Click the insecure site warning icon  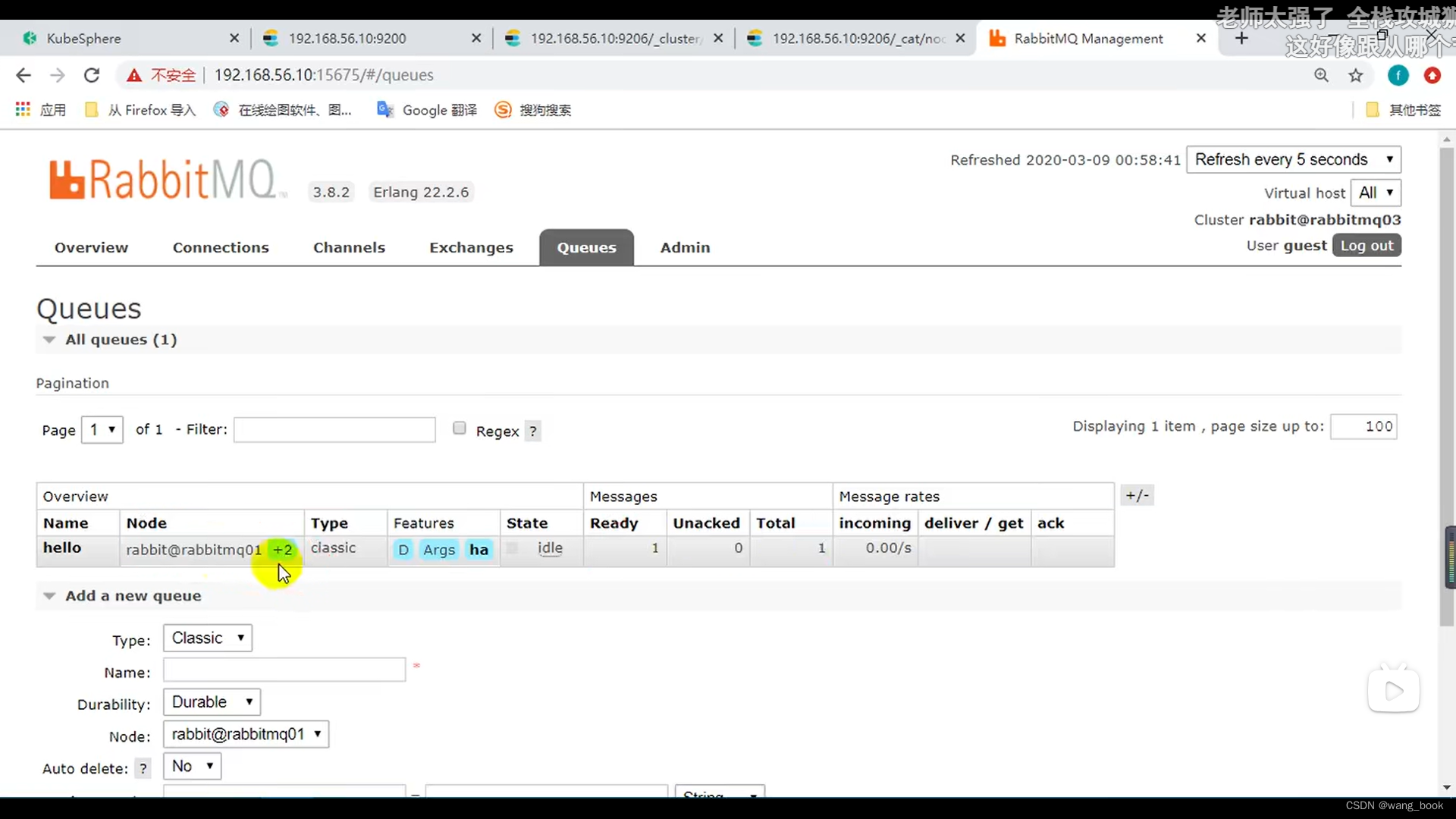(134, 75)
